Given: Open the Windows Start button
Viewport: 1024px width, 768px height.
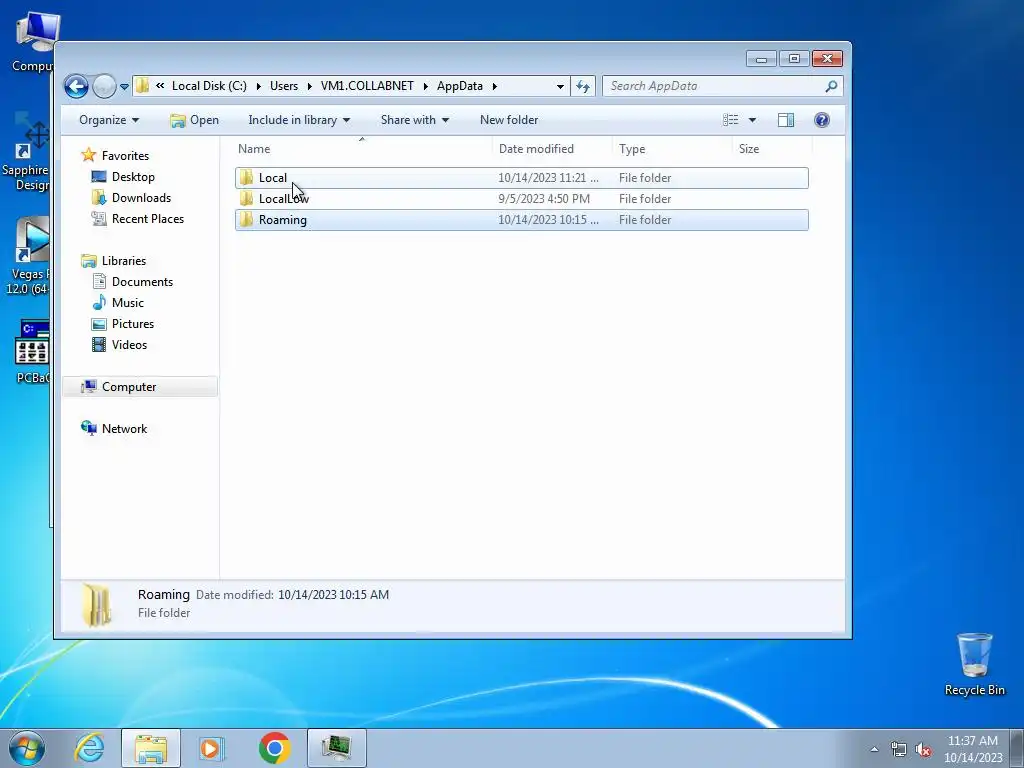Looking at the screenshot, I should 27,748.
